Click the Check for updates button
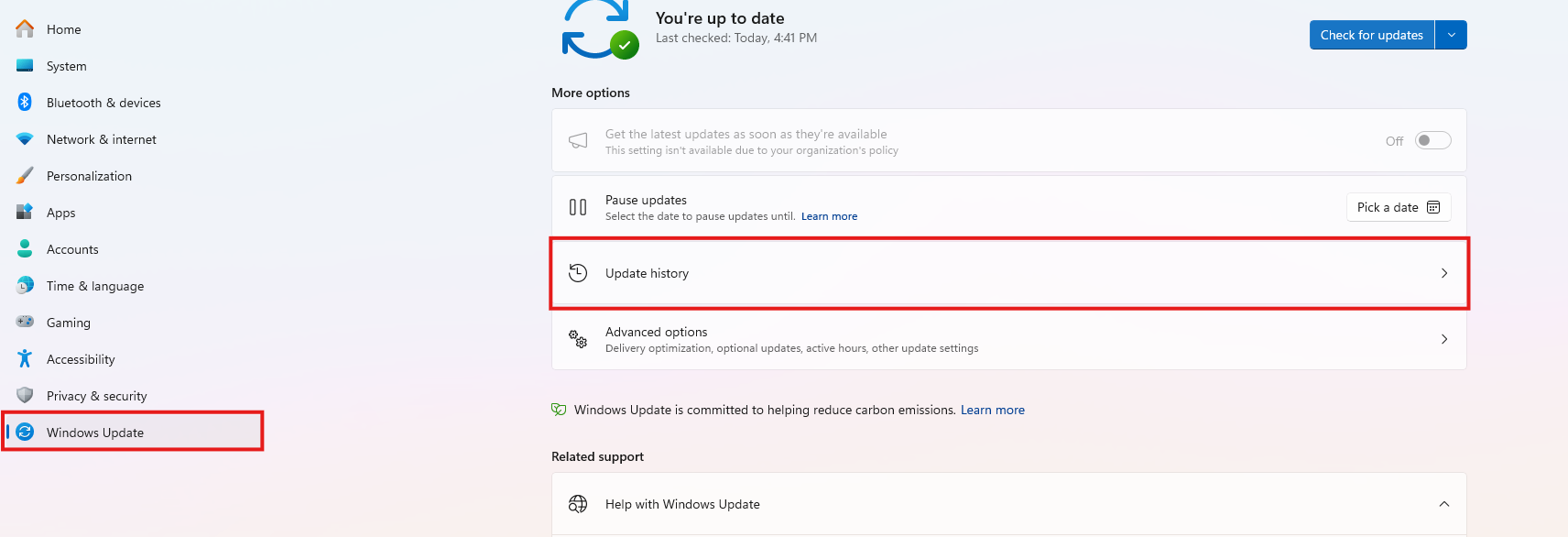The height and width of the screenshot is (537, 1568). [x=1371, y=35]
